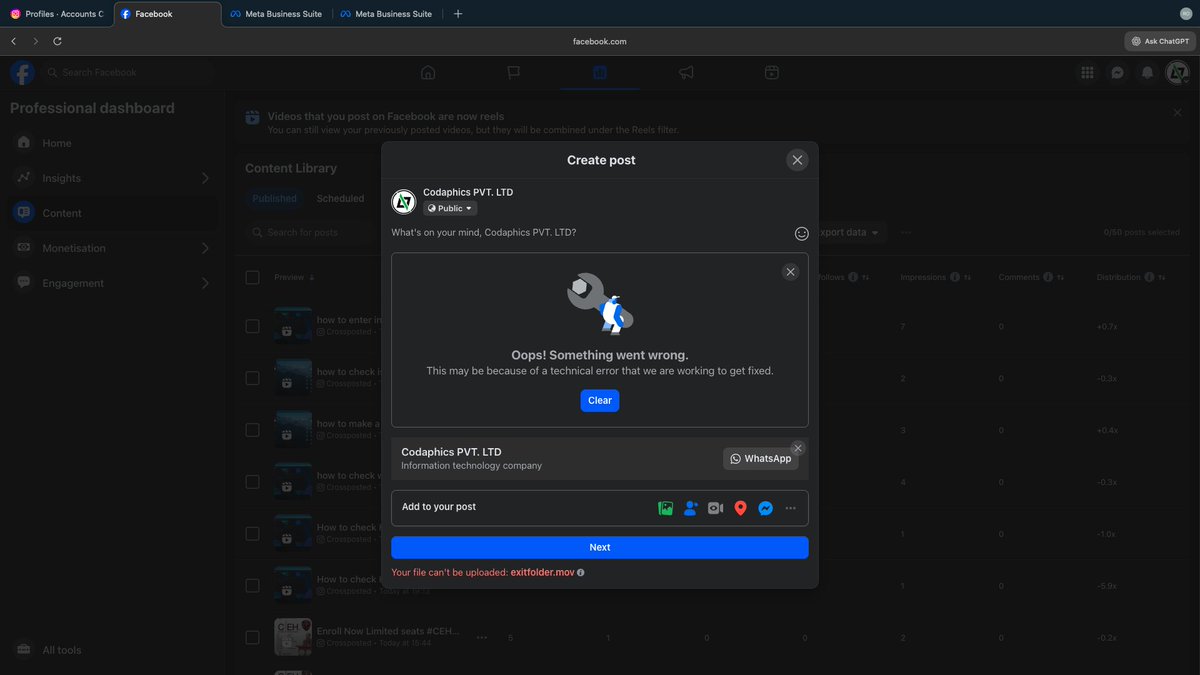The height and width of the screenshot is (675, 1200).
Task: Select the how to enter post checkbox
Action: [x=252, y=326]
